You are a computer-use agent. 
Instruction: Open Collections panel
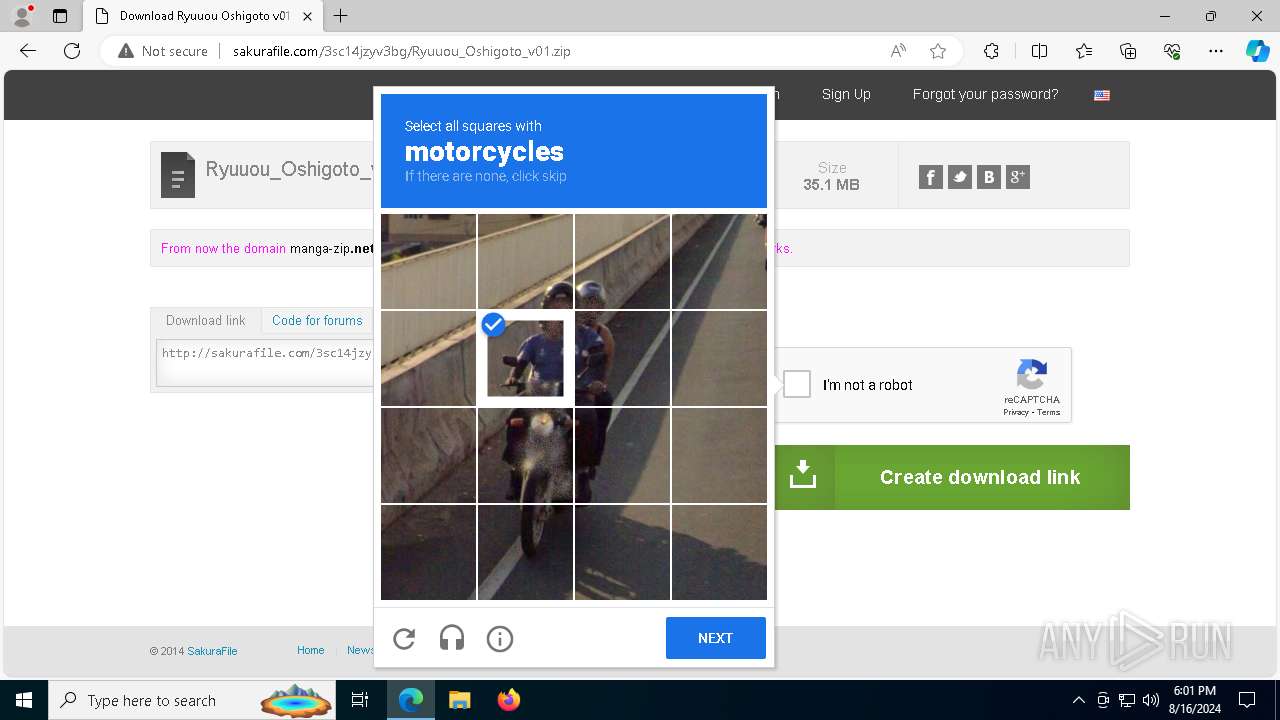pyautogui.click(x=1128, y=51)
